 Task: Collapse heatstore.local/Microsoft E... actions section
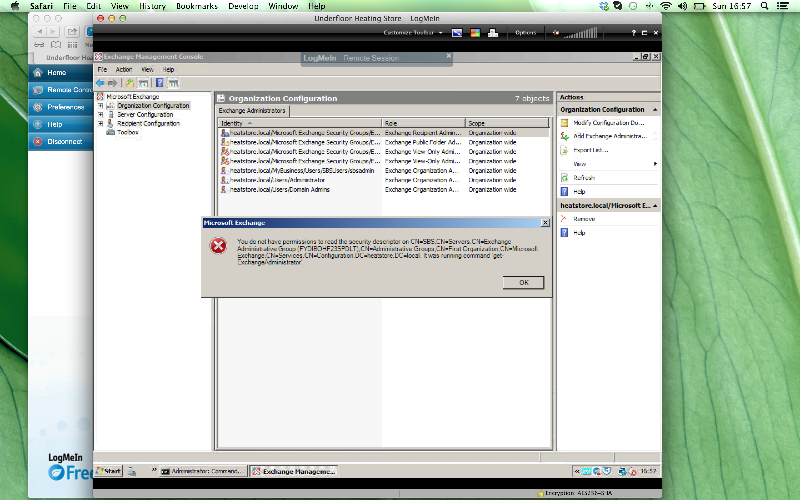[x=655, y=206]
